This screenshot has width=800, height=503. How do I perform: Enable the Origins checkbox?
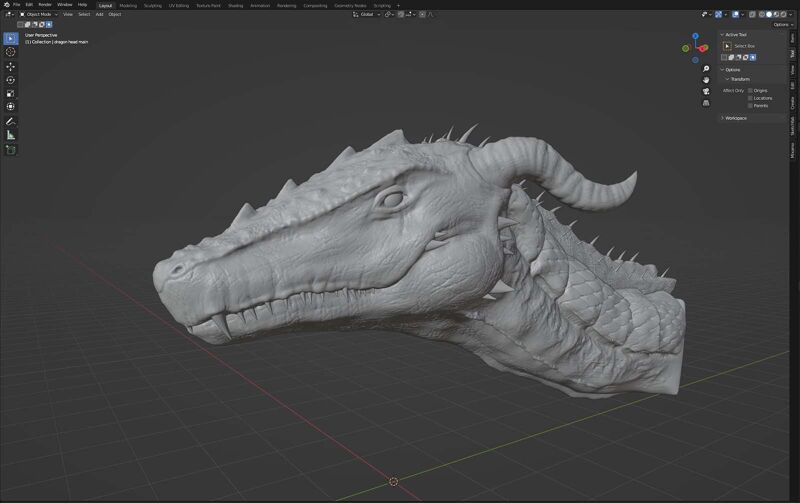click(750, 90)
